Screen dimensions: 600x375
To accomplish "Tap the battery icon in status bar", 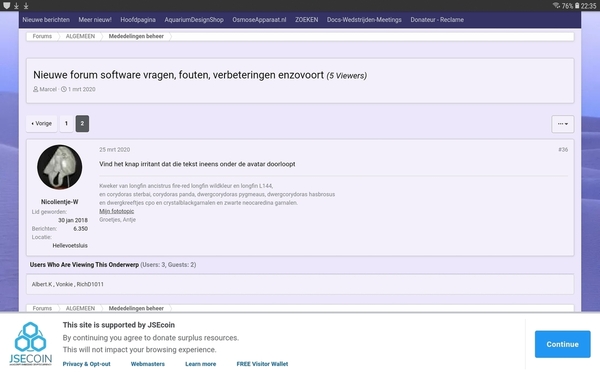I will (x=577, y=6).
